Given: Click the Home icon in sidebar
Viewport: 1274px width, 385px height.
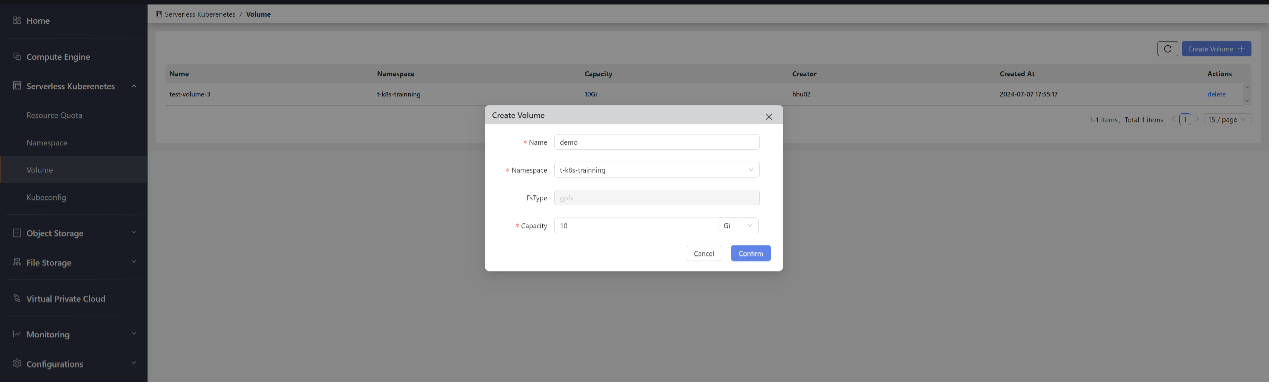Looking at the screenshot, I should coord(17,21).
